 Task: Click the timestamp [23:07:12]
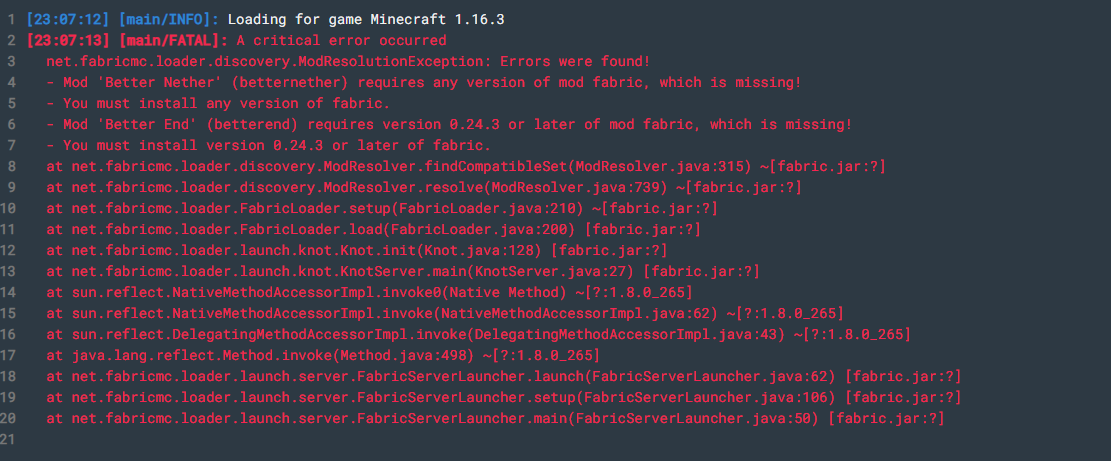click(68, 19)
